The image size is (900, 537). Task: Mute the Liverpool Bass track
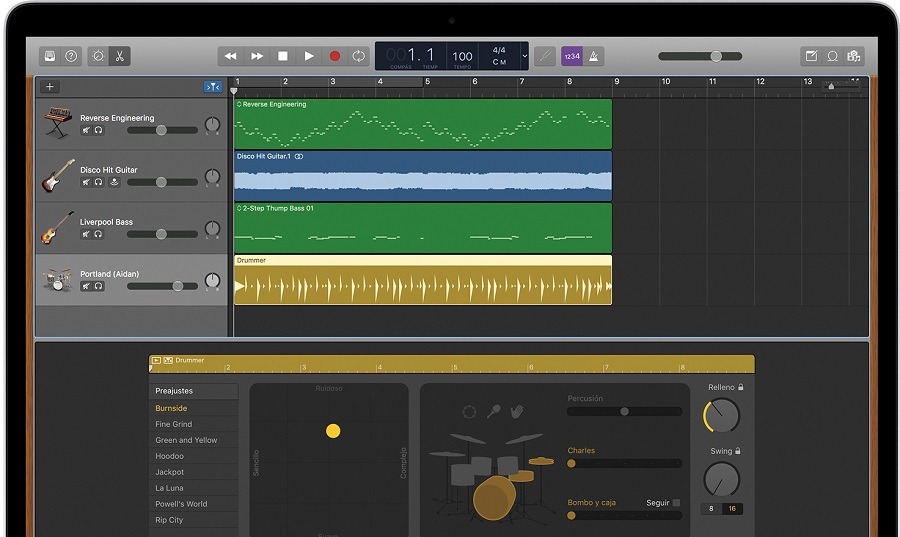click(86, 234)
